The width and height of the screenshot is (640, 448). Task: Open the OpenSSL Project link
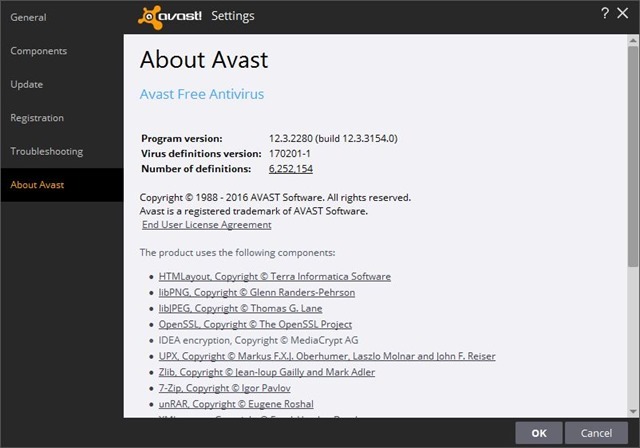coord(255,324)
